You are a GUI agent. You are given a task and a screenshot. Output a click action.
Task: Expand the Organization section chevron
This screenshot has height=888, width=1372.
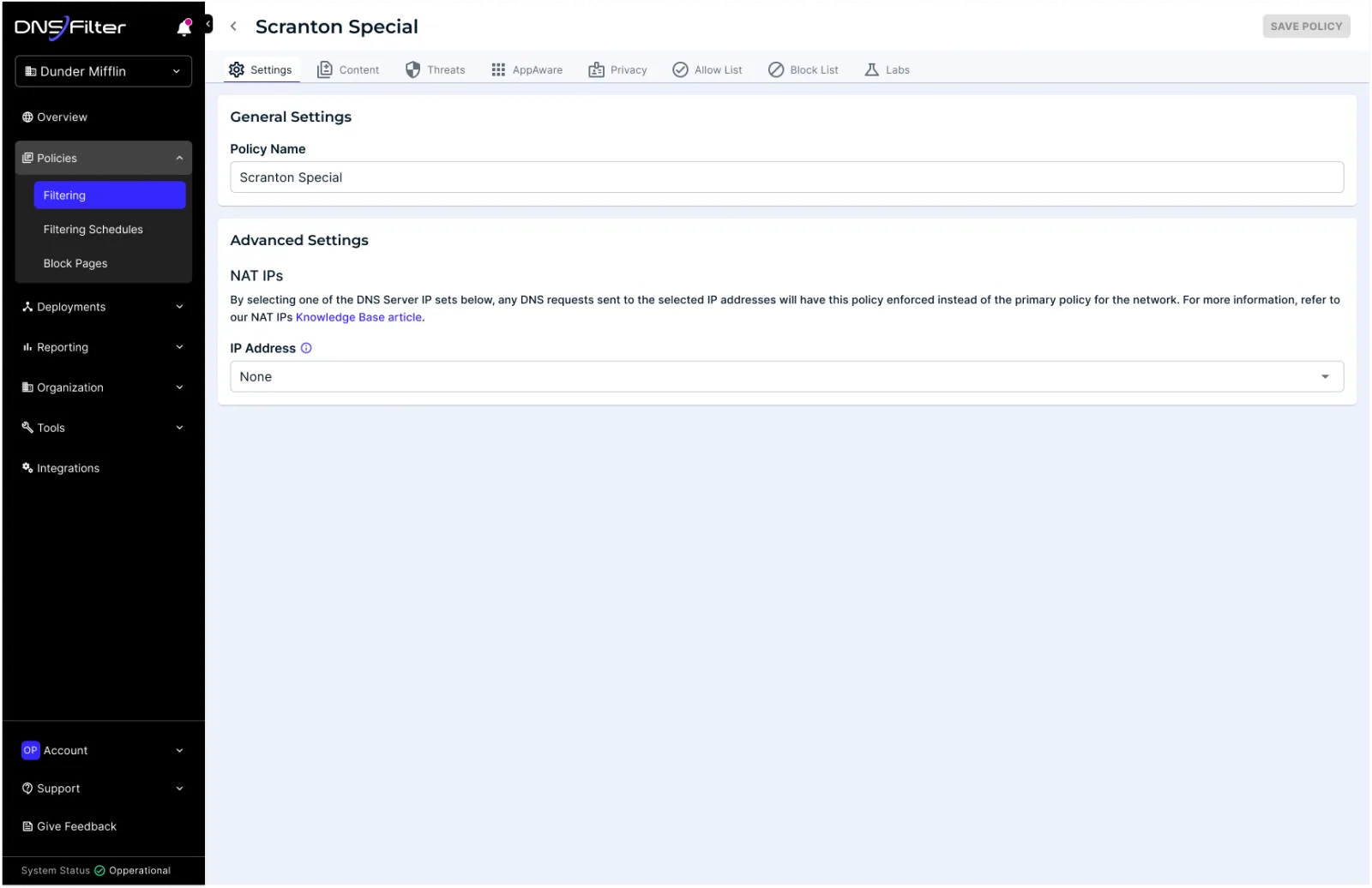click(x=180, y=388)
